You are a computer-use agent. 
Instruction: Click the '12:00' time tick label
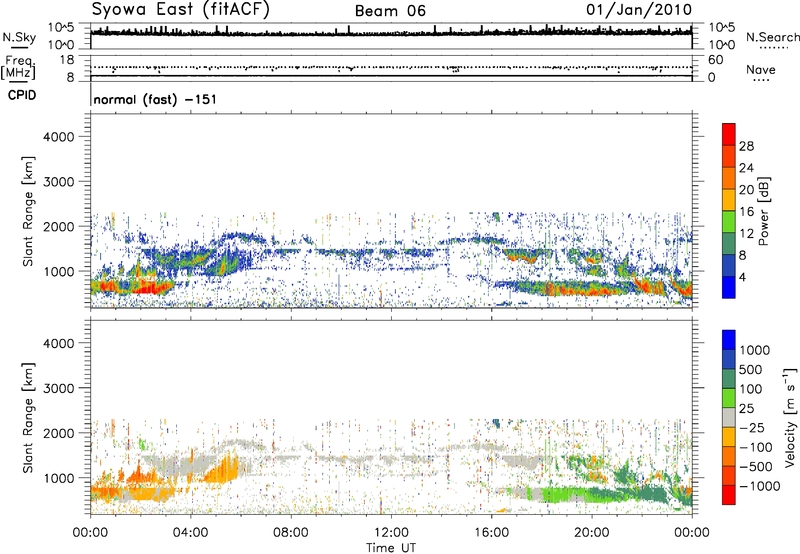[391, 533]
